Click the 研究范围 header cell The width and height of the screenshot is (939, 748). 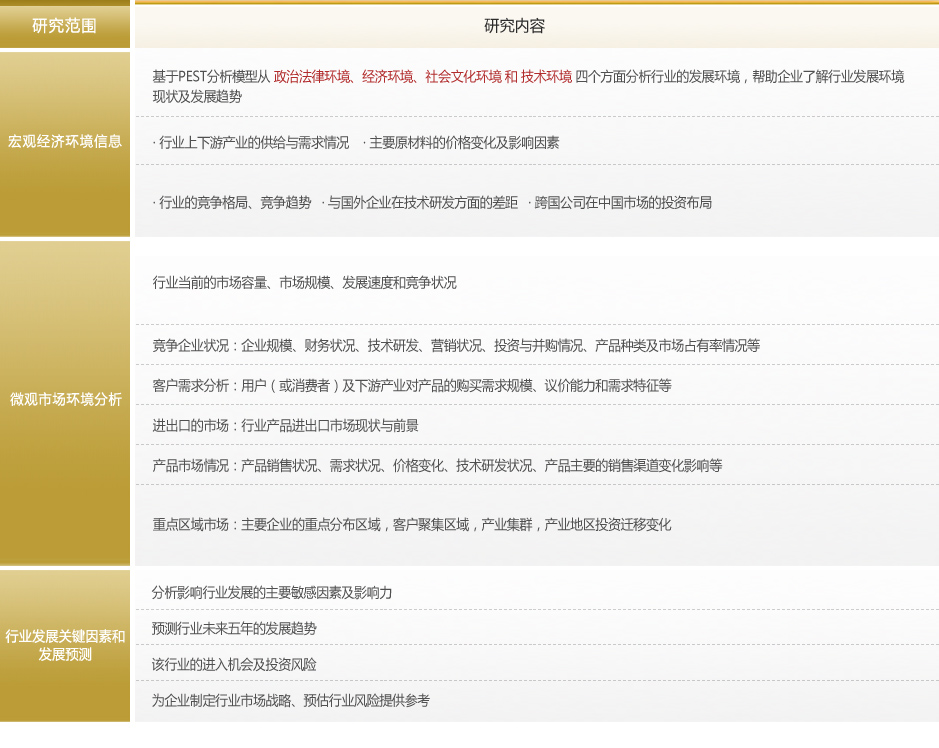(65, 26)
